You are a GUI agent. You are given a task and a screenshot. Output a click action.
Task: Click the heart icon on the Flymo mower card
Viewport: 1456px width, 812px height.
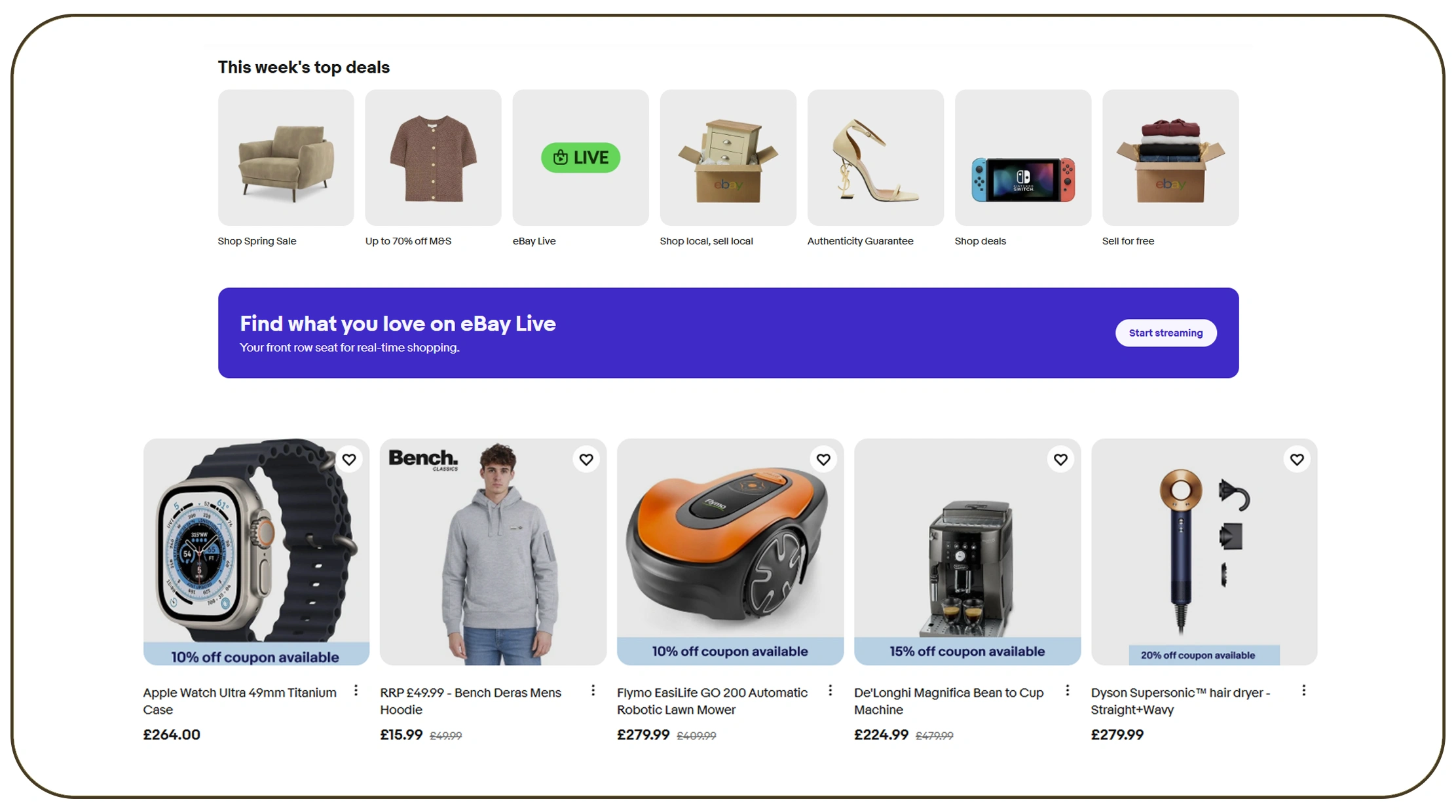823,460
